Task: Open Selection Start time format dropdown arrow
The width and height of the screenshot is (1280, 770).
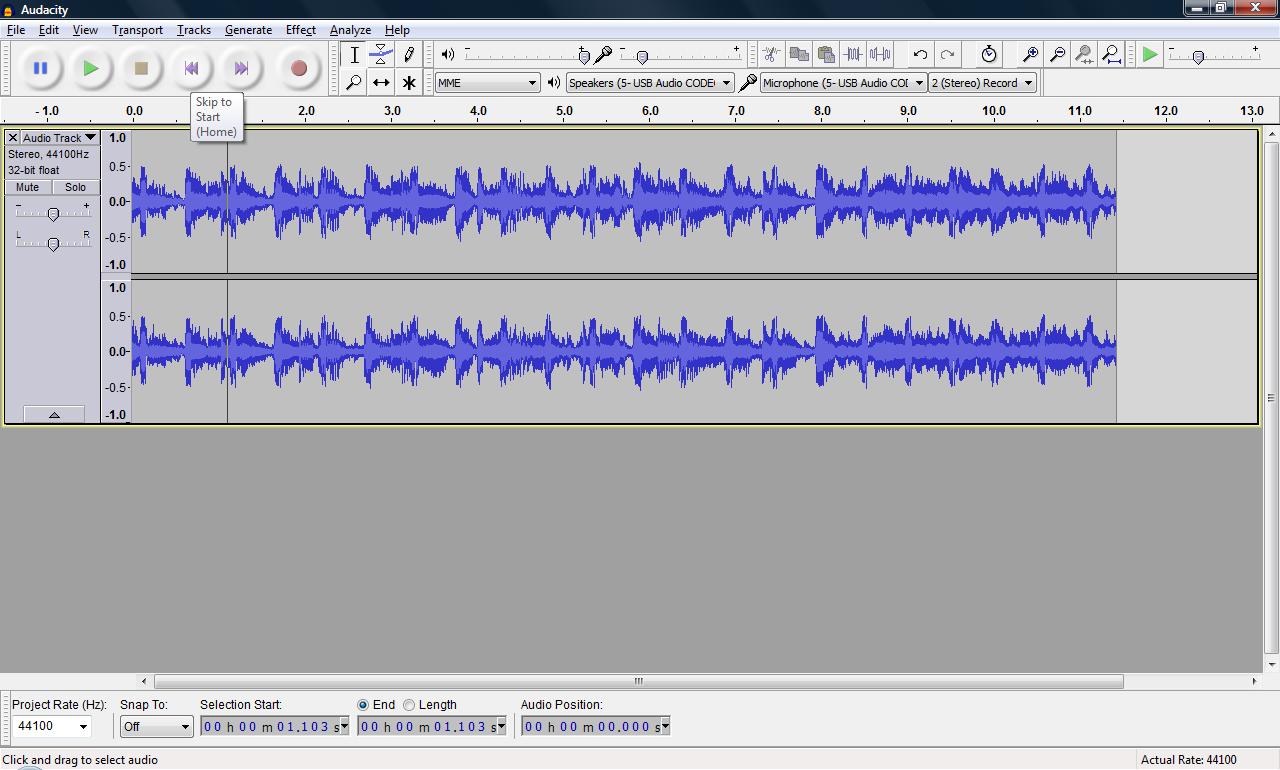Action: (x=345, y=727)
